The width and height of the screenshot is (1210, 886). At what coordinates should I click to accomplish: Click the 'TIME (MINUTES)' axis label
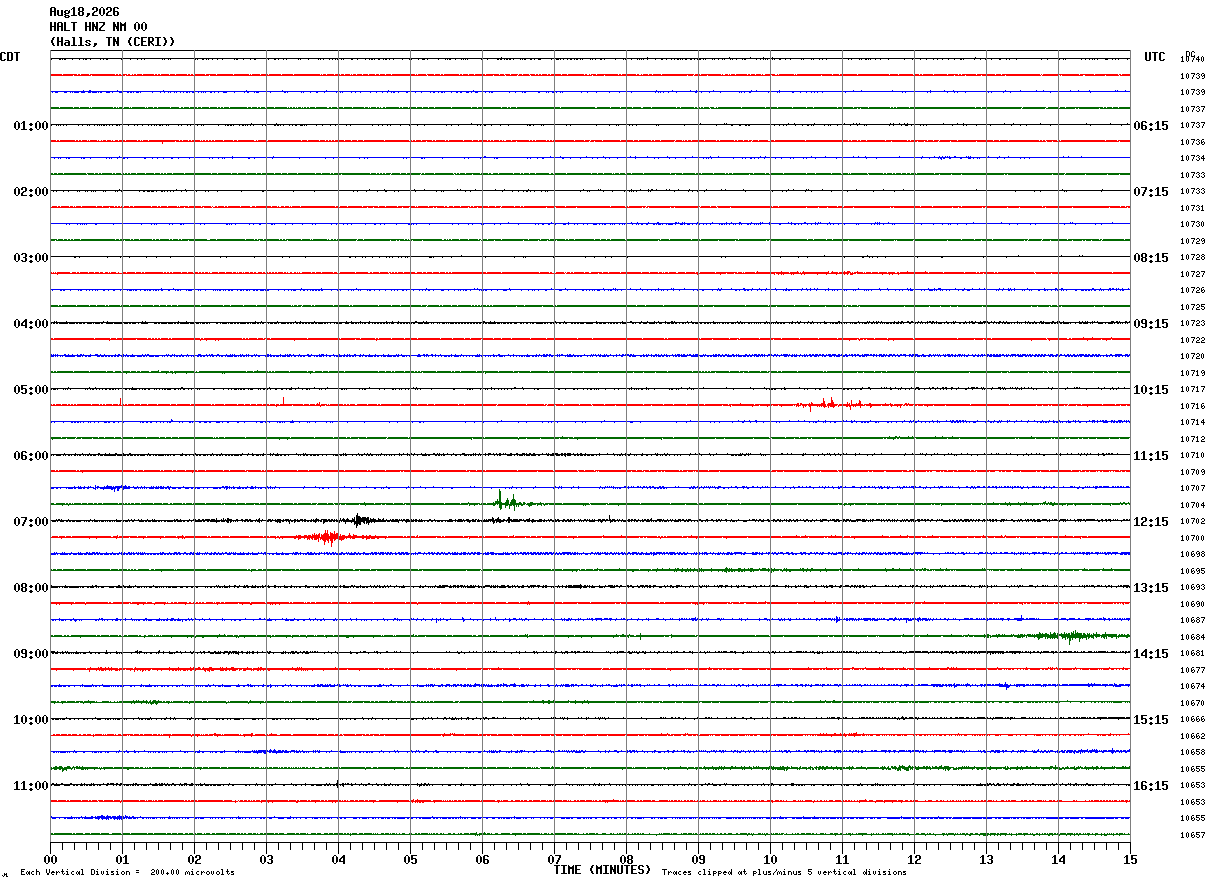point(602,870)
